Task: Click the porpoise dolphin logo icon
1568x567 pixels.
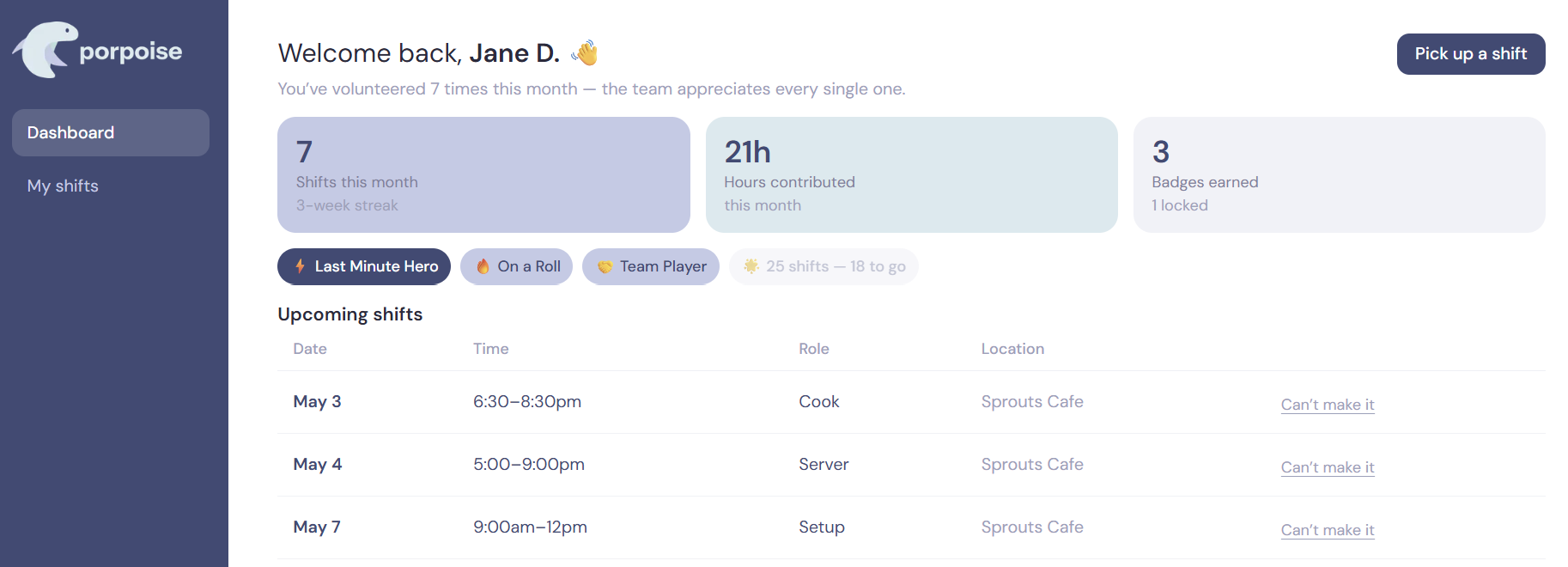Action: pos(45,50)
